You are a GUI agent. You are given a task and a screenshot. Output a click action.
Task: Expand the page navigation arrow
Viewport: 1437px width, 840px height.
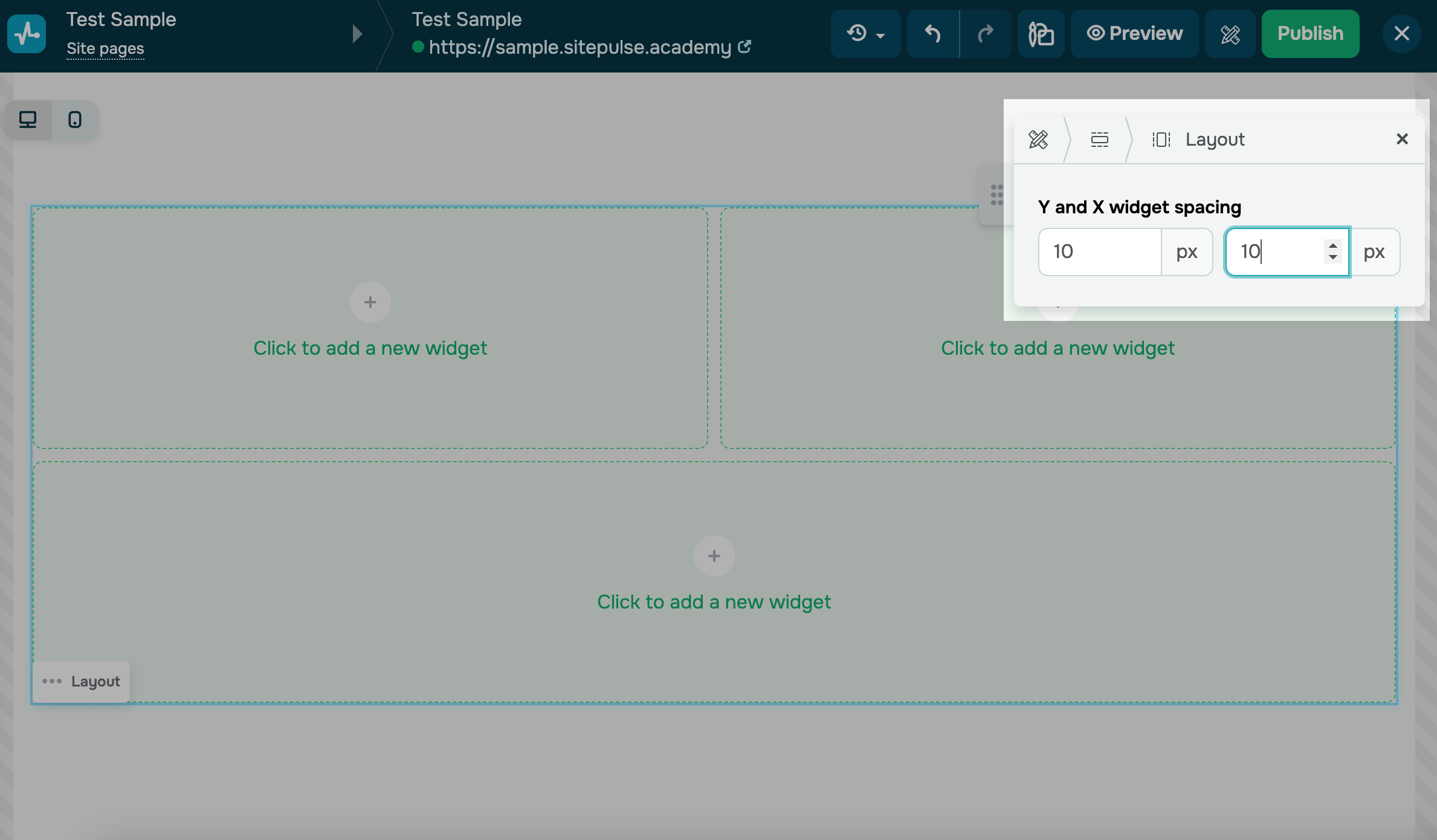tap(357, 34)
